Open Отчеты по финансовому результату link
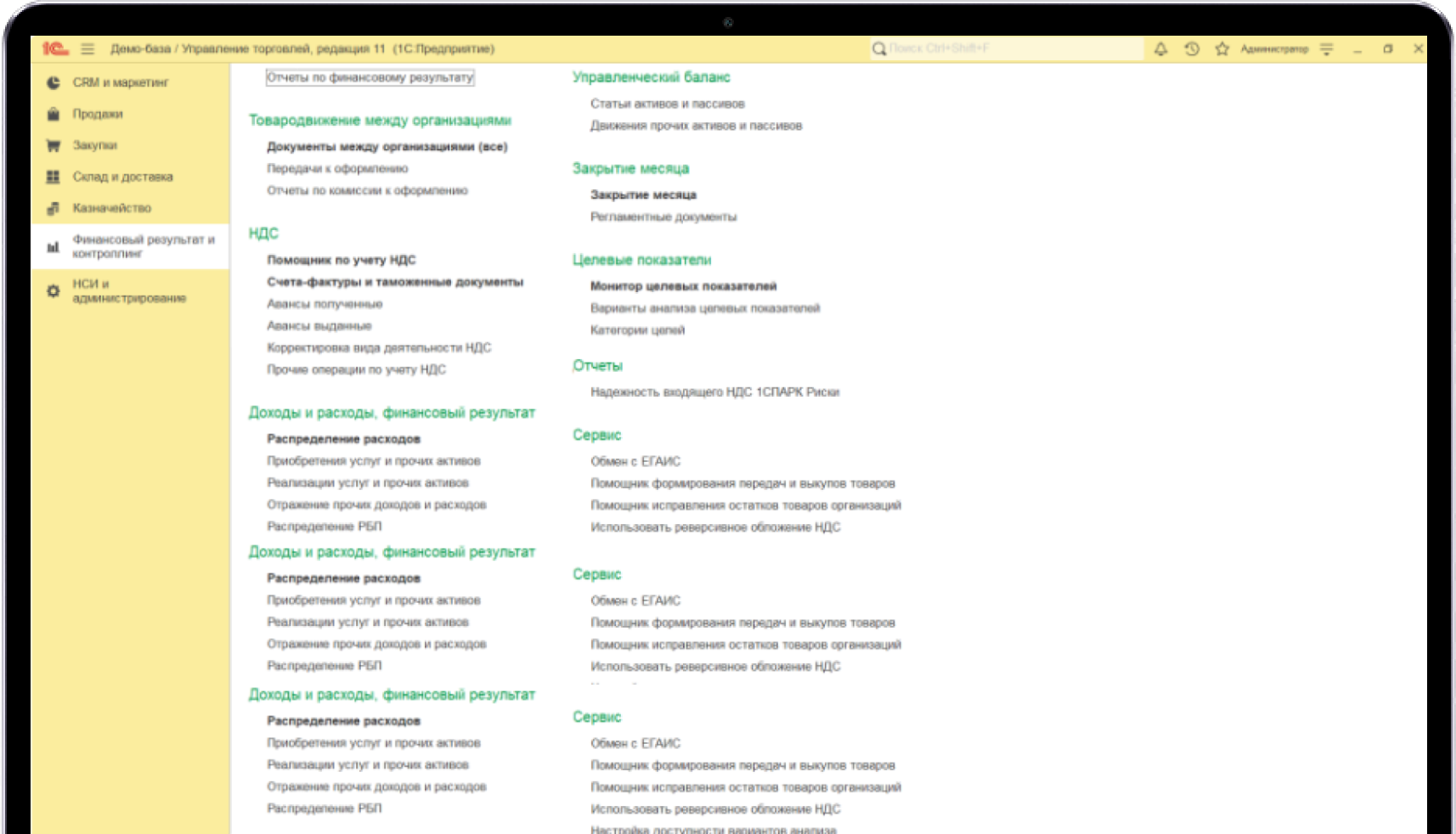 coord(370,77)
